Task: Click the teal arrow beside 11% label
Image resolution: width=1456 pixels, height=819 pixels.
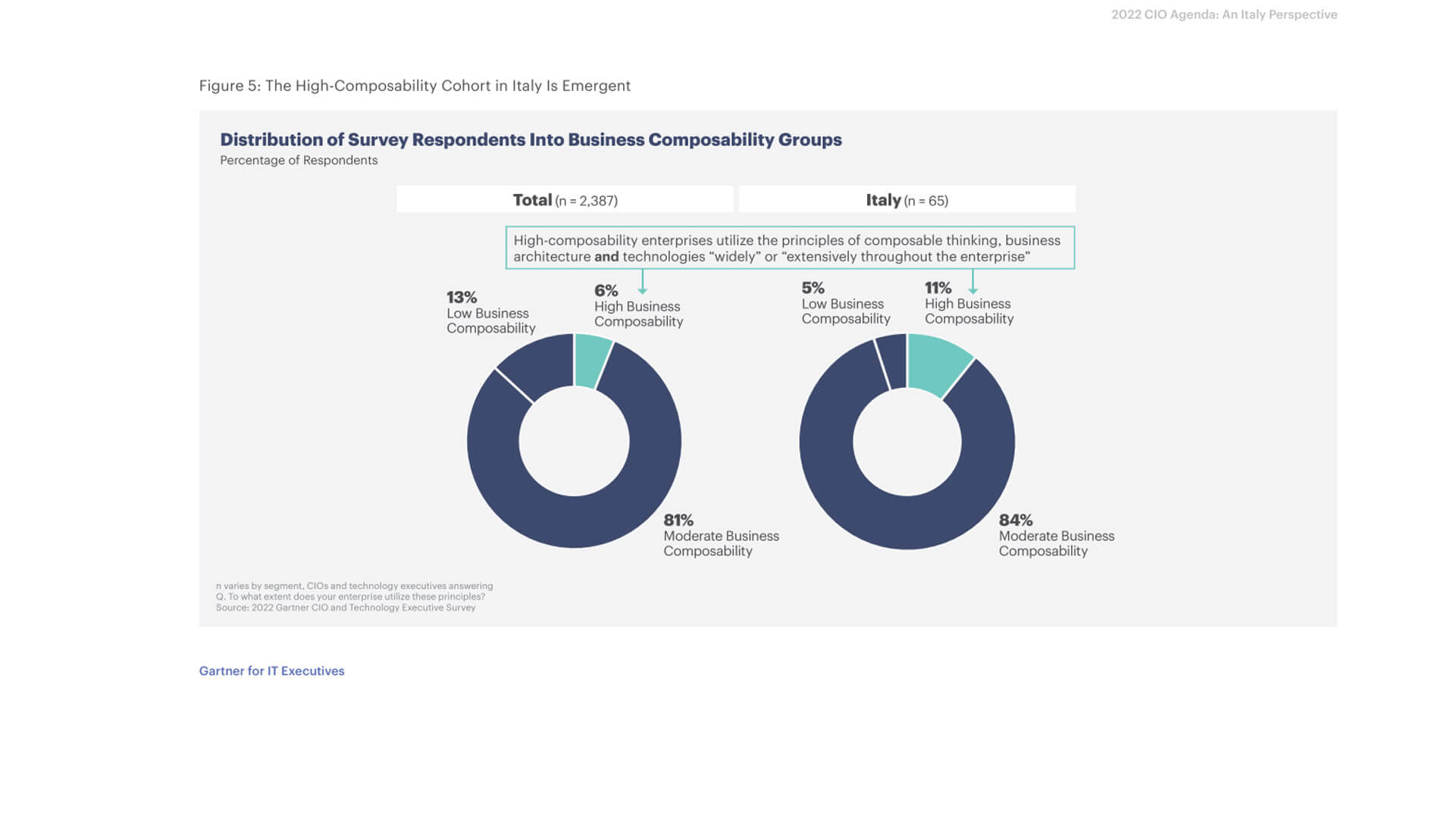Action: point(972,282)
